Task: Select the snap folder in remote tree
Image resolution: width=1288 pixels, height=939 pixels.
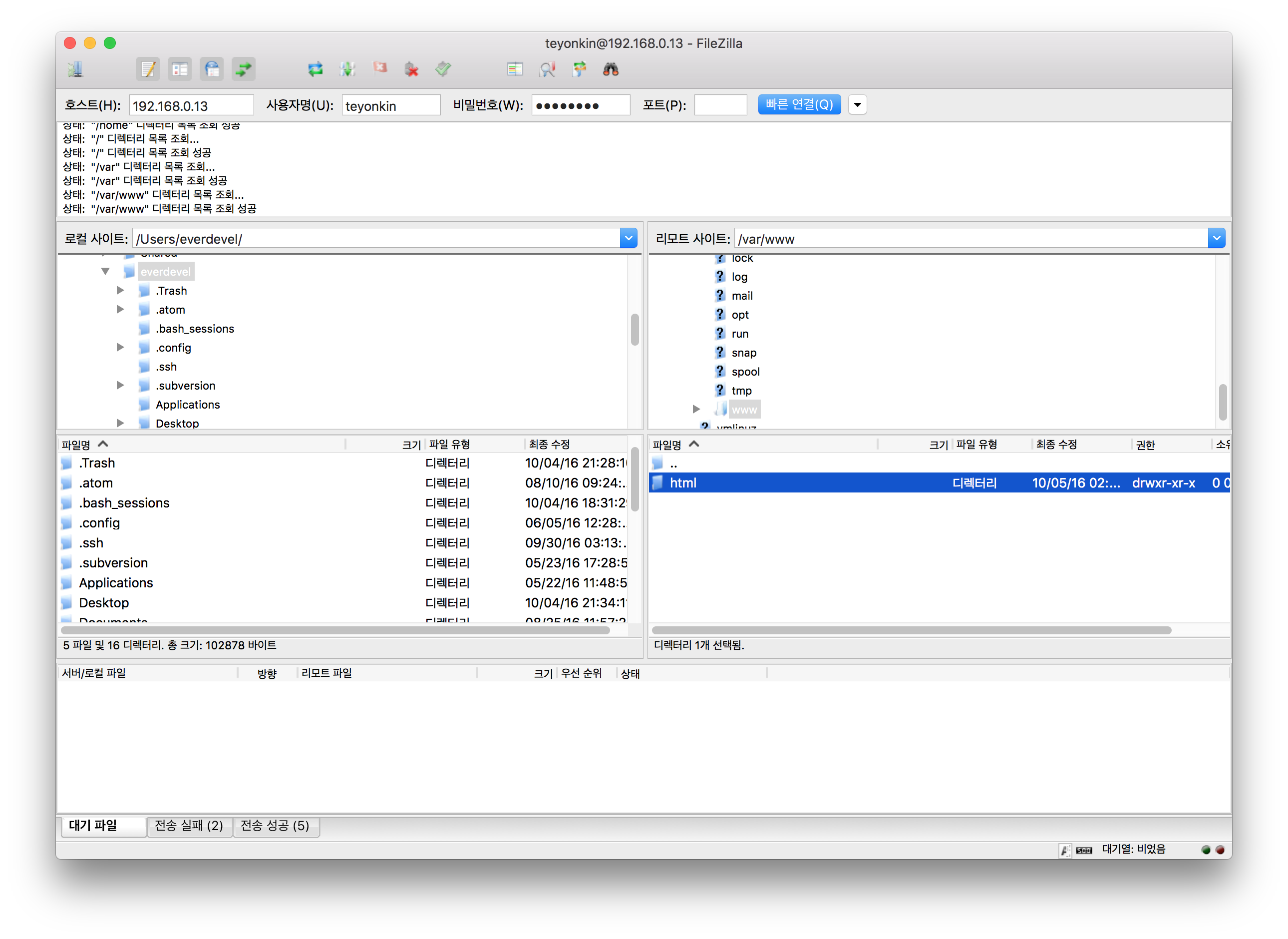Action: (x=744, y=353)
